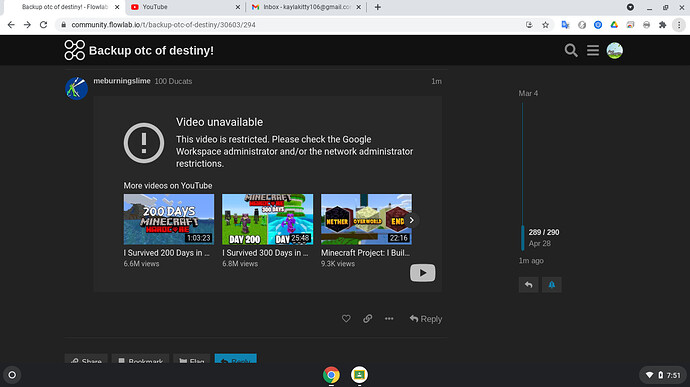Switch to the Gmail Inbox tab
690x387 pixels.
306,7
